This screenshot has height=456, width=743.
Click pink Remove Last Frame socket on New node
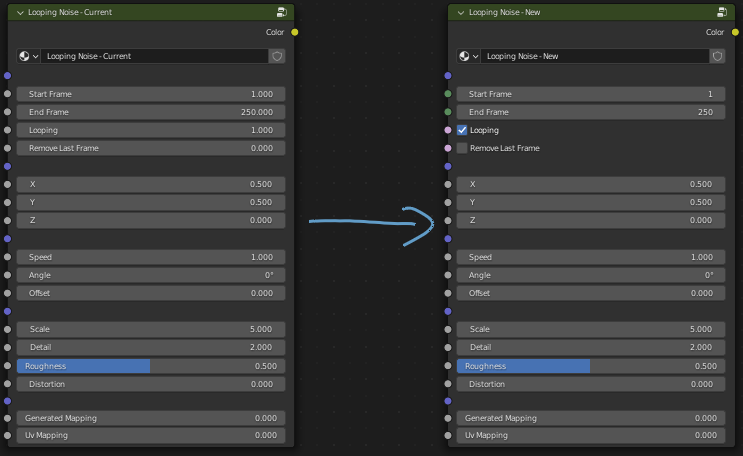pyautogui.click(x=448, y=148)
